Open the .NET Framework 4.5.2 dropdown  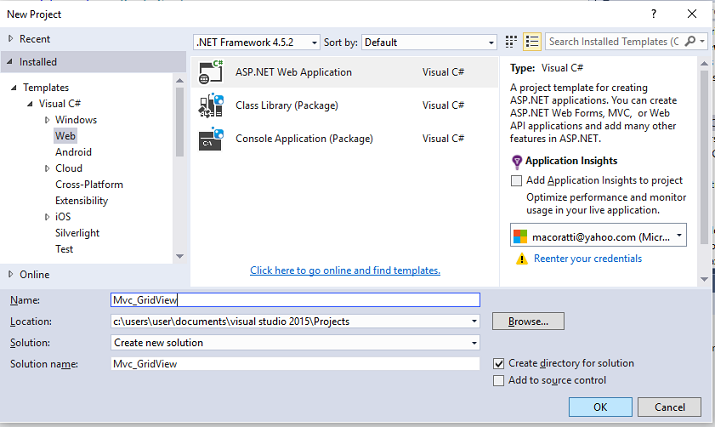tap(314, 42)
